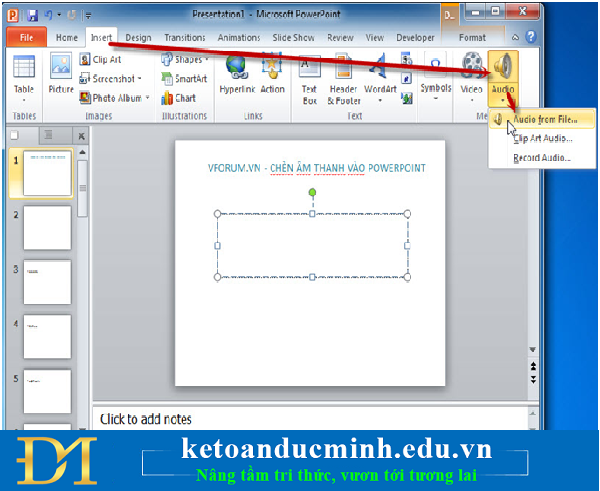This screenshot has width=600, height=491.
Task: Minimize the ribbon with caret button
Action: (x=515, y=38)
